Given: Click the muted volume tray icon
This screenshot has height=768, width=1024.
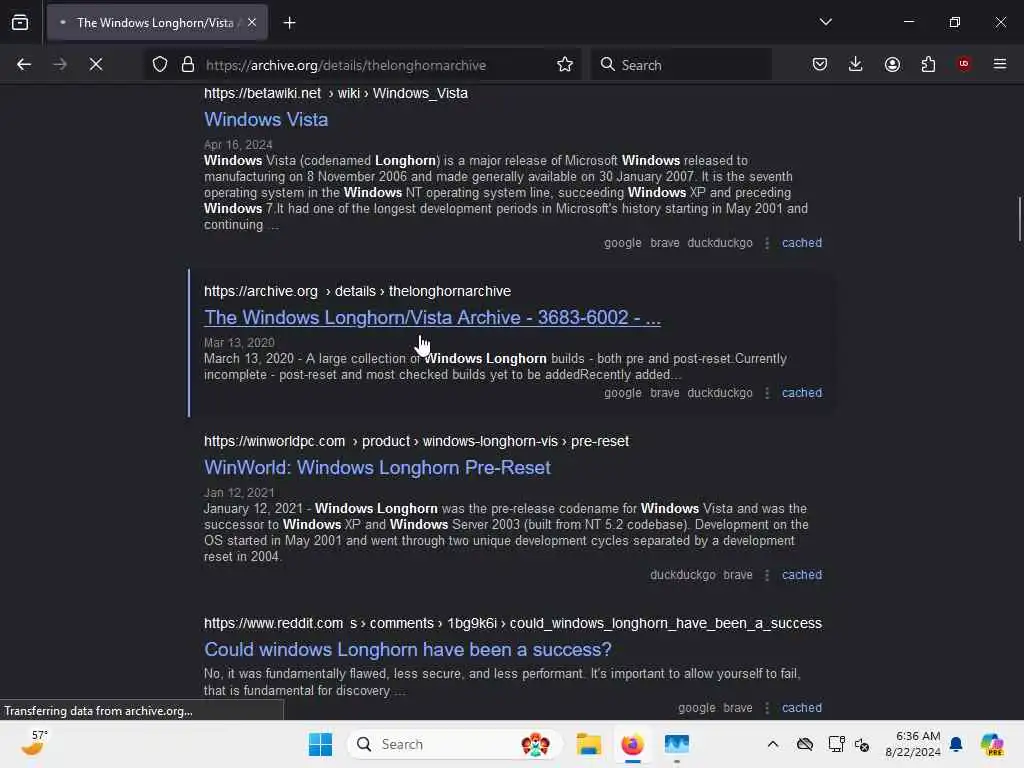Looking at the screenshot, I should [862, 744].
